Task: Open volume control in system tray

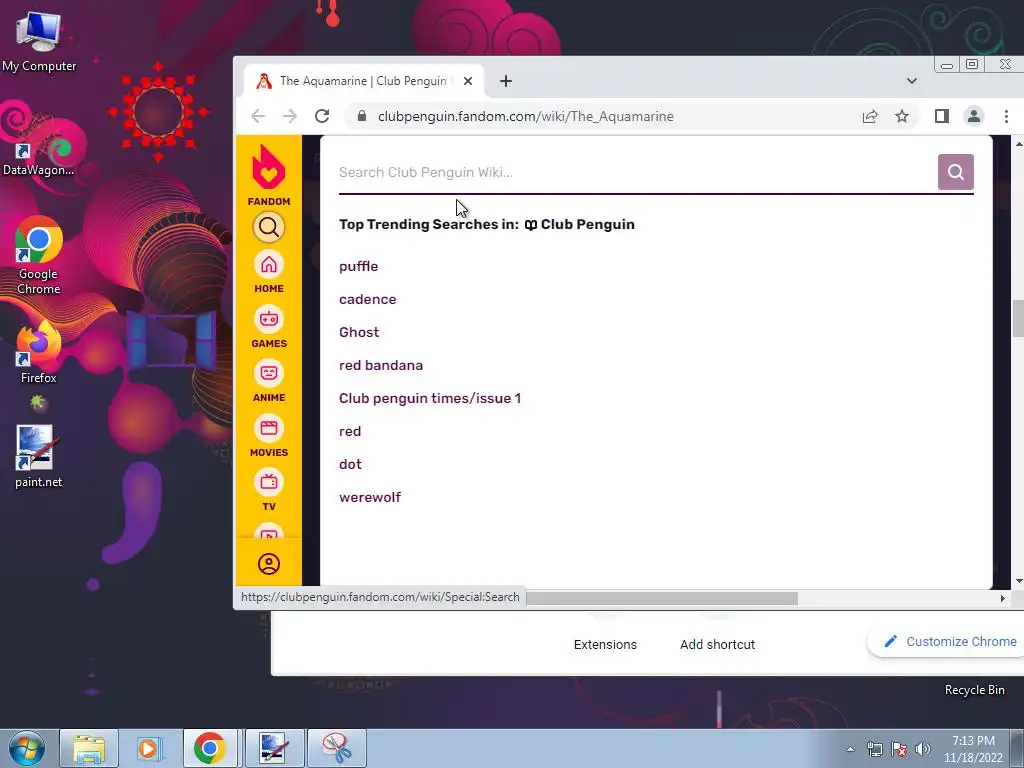Action: (923, 749)
